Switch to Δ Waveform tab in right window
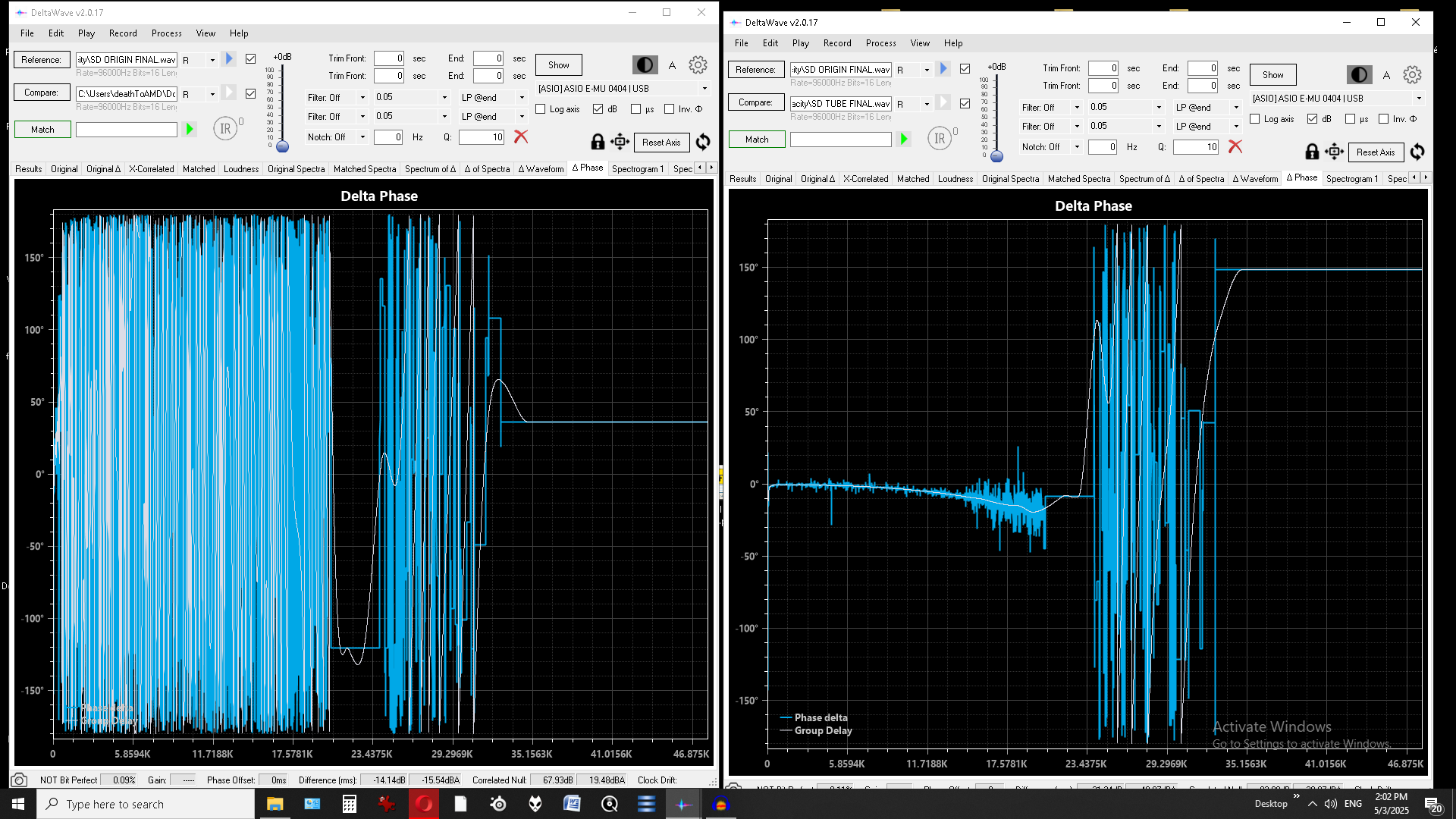Image resolution: width=1456 pixels, height=819 pixels. click(x=1255, y=179)
